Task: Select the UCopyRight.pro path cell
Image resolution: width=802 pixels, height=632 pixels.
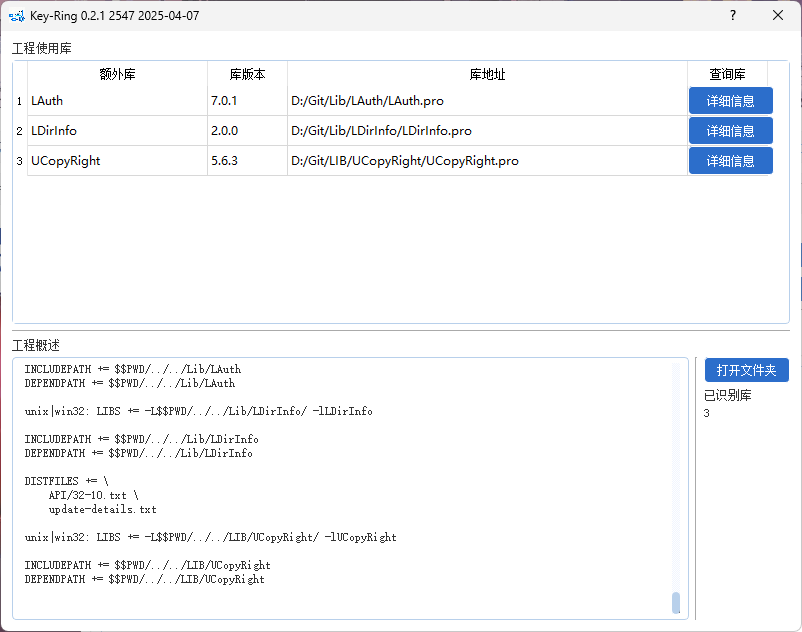Action: pos(487,161)
